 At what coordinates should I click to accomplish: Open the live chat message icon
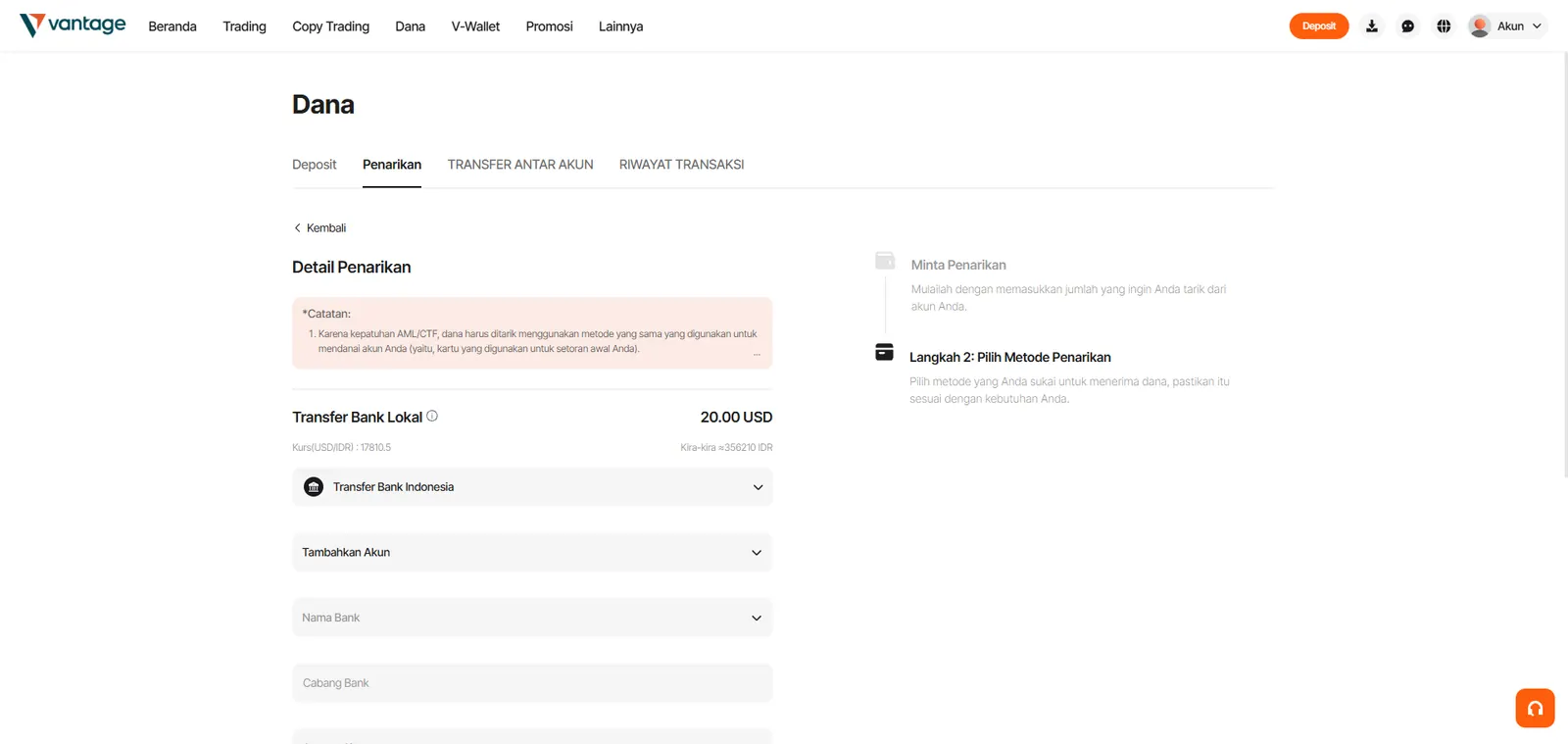[1408, 26]
